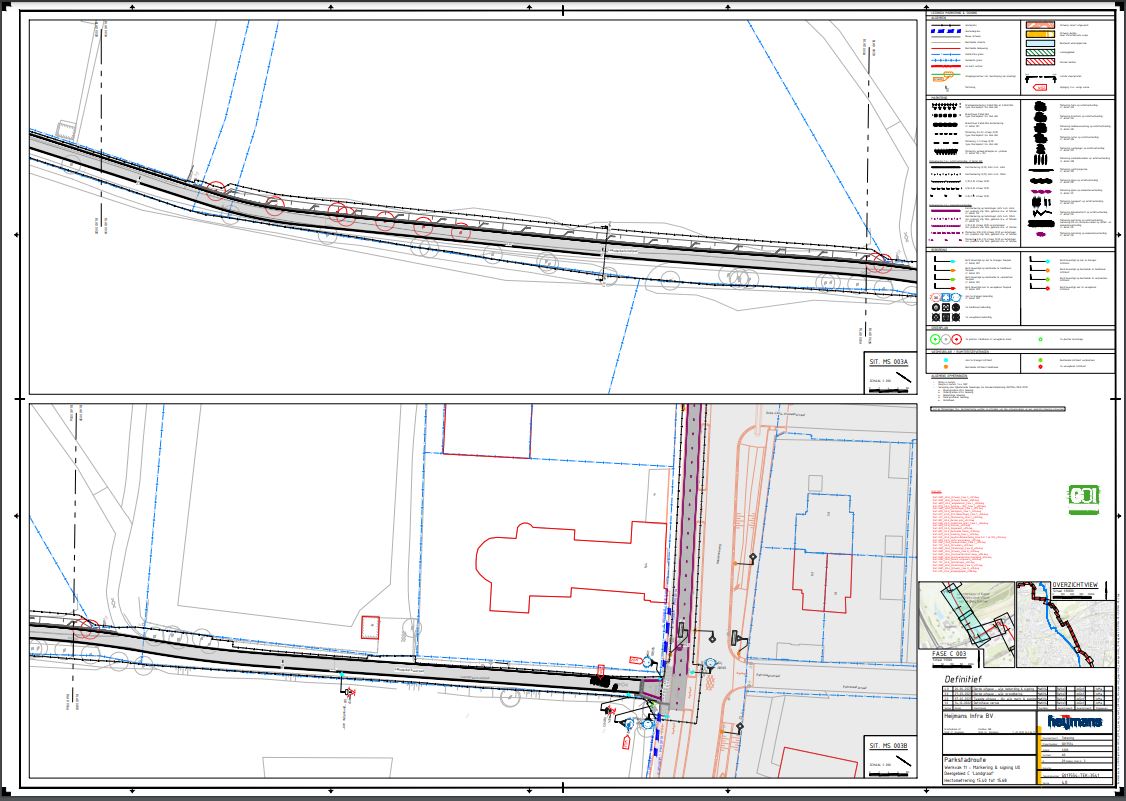Click the Heijmans company logo

coord(1074,720)
